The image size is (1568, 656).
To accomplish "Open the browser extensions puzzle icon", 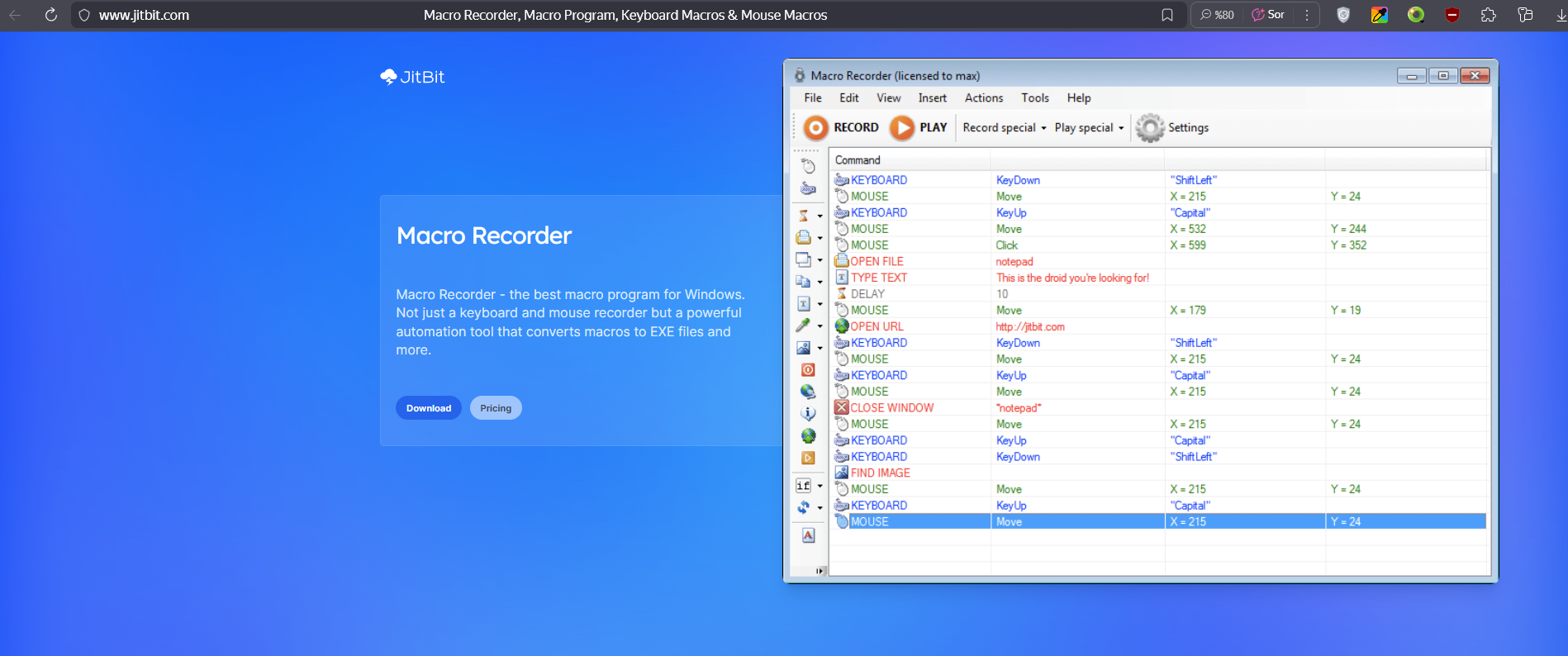I will (1489, 15).
